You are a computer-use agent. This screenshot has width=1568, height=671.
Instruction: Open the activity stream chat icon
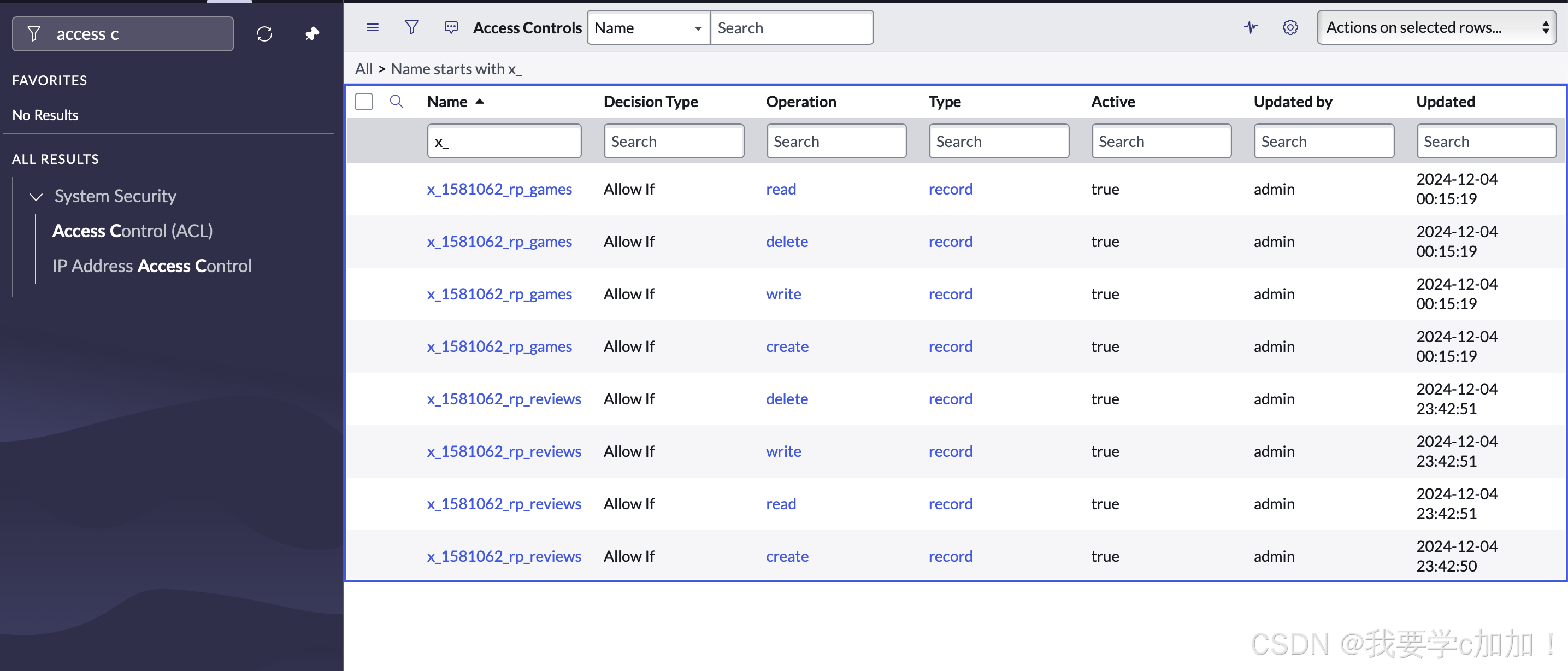click(x=450, y=27)
